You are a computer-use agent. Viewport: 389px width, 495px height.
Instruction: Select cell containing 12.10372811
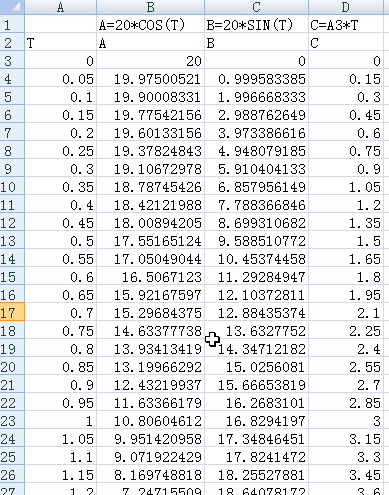(256, 294)
